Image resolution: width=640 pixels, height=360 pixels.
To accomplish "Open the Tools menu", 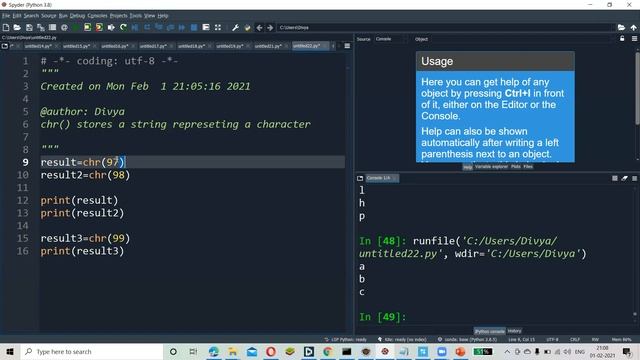I will (x=136, y=16).
